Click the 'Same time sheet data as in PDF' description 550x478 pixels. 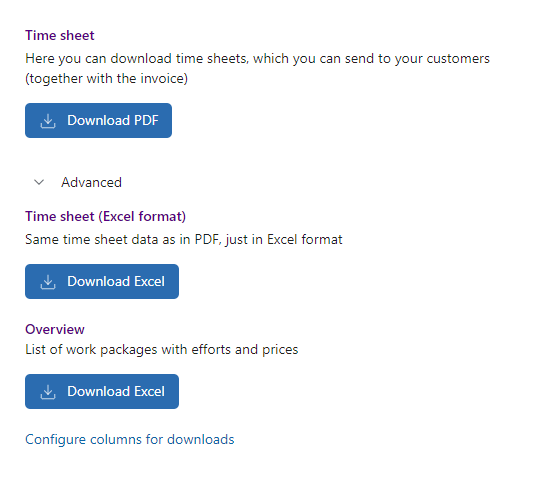[x=123, y=240]
